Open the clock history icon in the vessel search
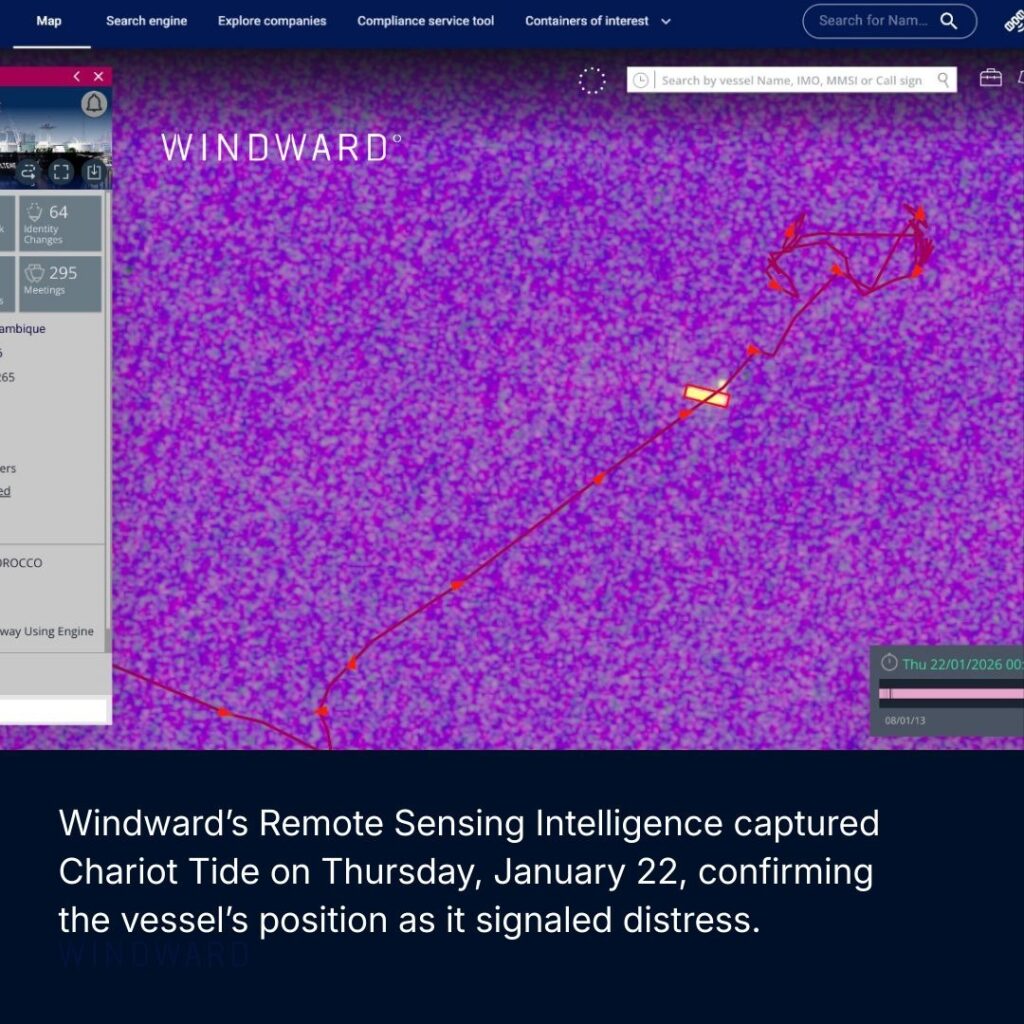 641,80
